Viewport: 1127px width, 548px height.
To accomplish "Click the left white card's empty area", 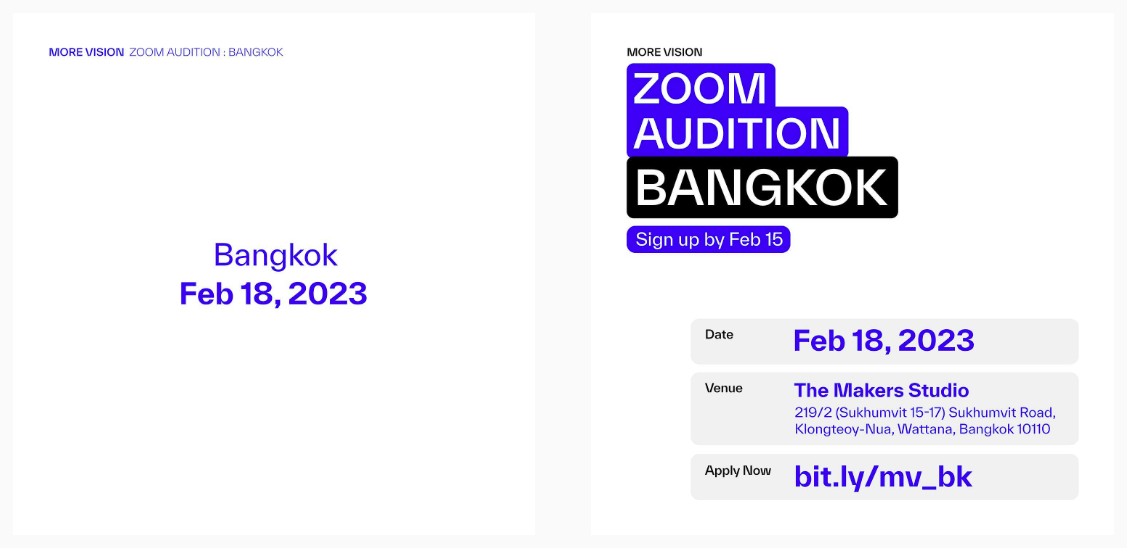I will (x=273, y=417).
